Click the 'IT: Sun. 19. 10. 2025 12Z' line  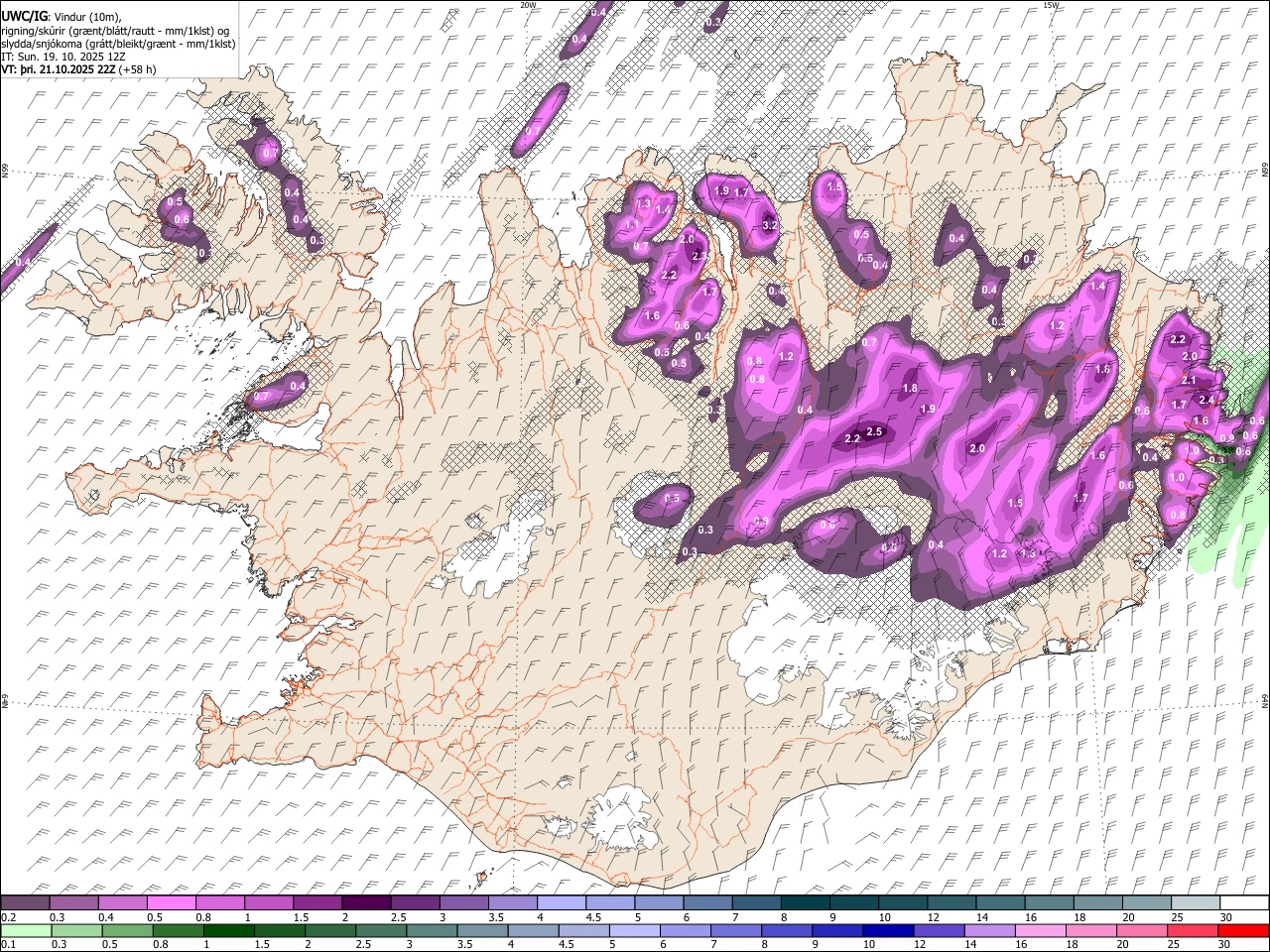tap(63, 57)
